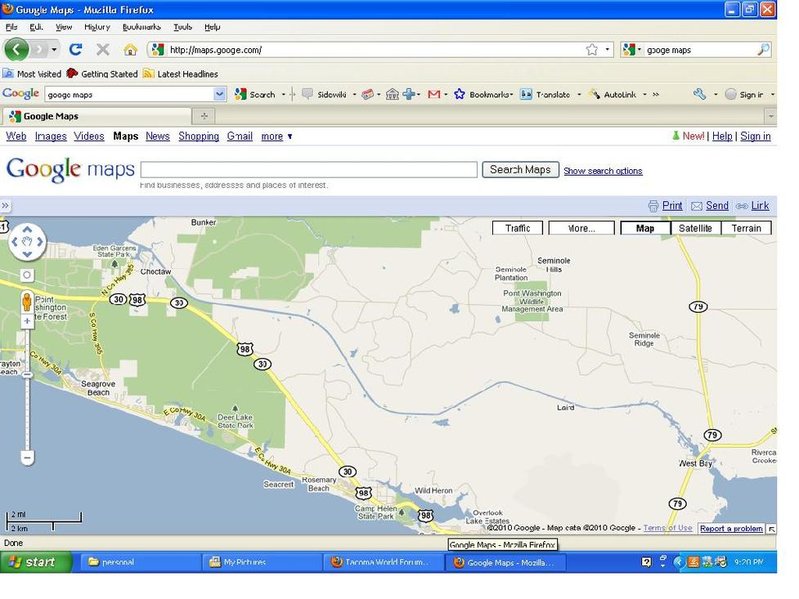Pan map up with the arrow control
This screenshot has height=599, width=799.
pos(27,230)
